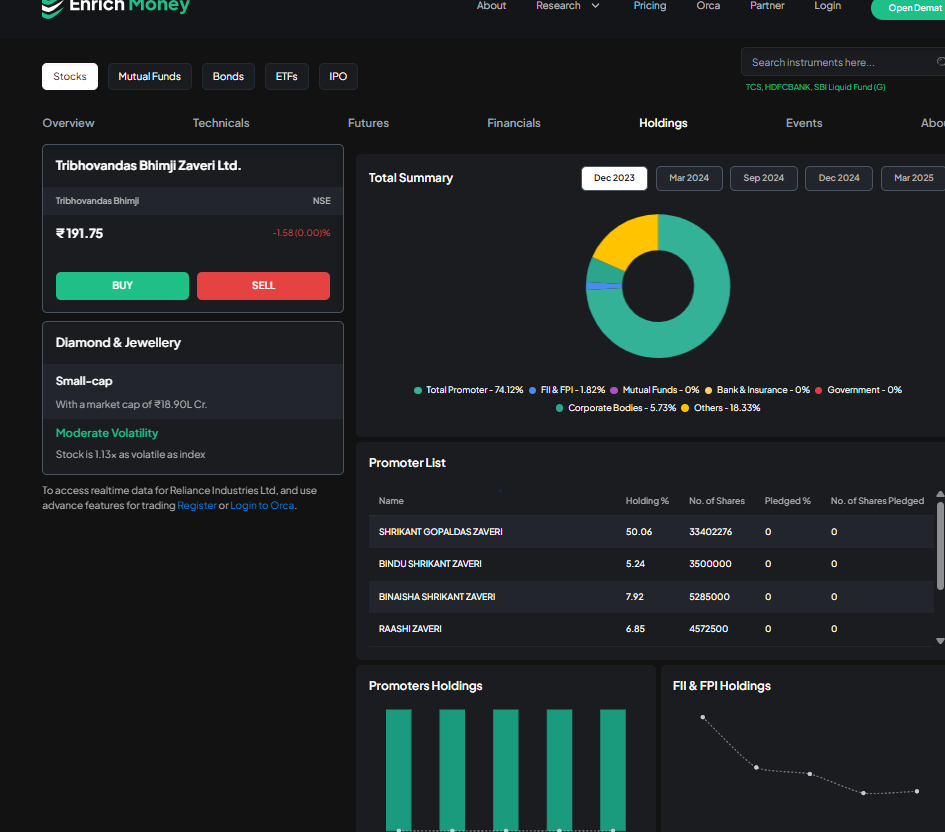Click the Login link in header
The height and width of the screenshot is (832, 945).
pyautogui.click(x=827, y=6)
